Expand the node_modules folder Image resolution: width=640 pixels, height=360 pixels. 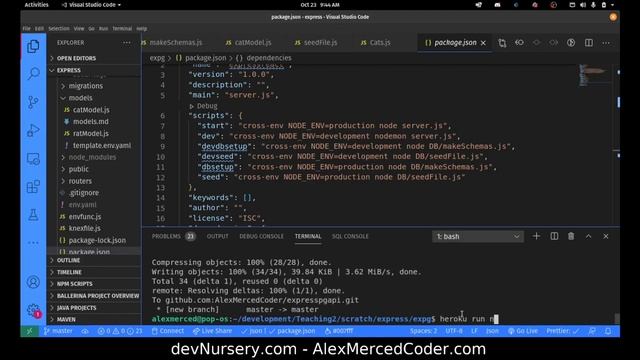click(x=92, y=157)
